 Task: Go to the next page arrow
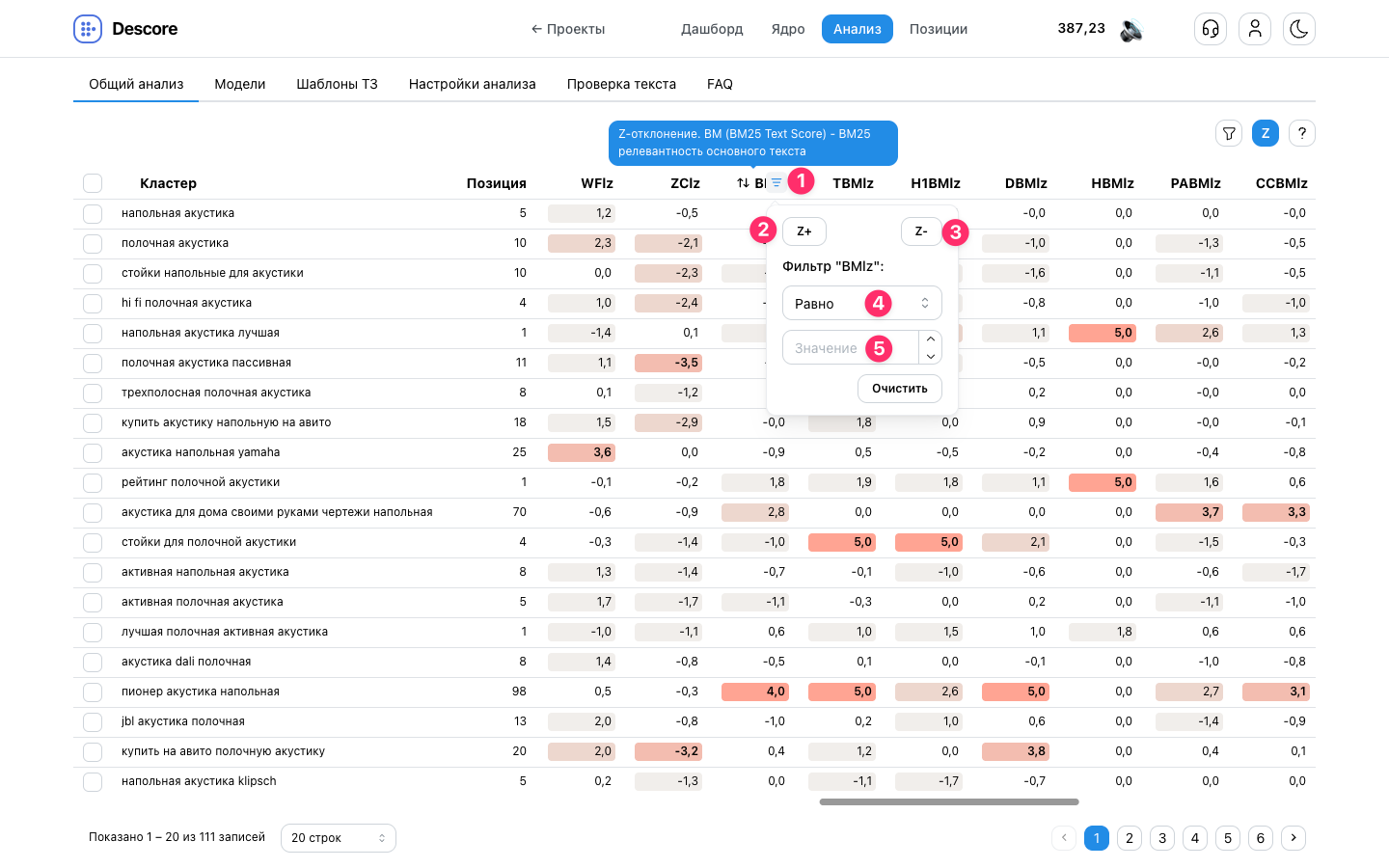point(1294,838)
